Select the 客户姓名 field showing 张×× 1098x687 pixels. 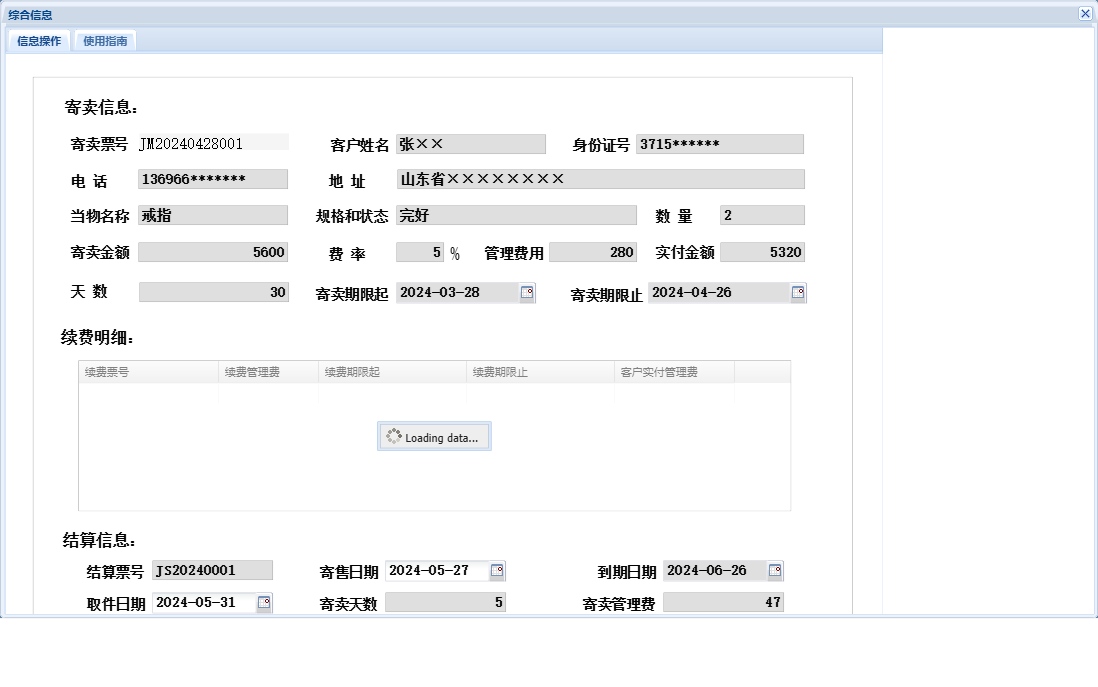[x=470, y=143]
